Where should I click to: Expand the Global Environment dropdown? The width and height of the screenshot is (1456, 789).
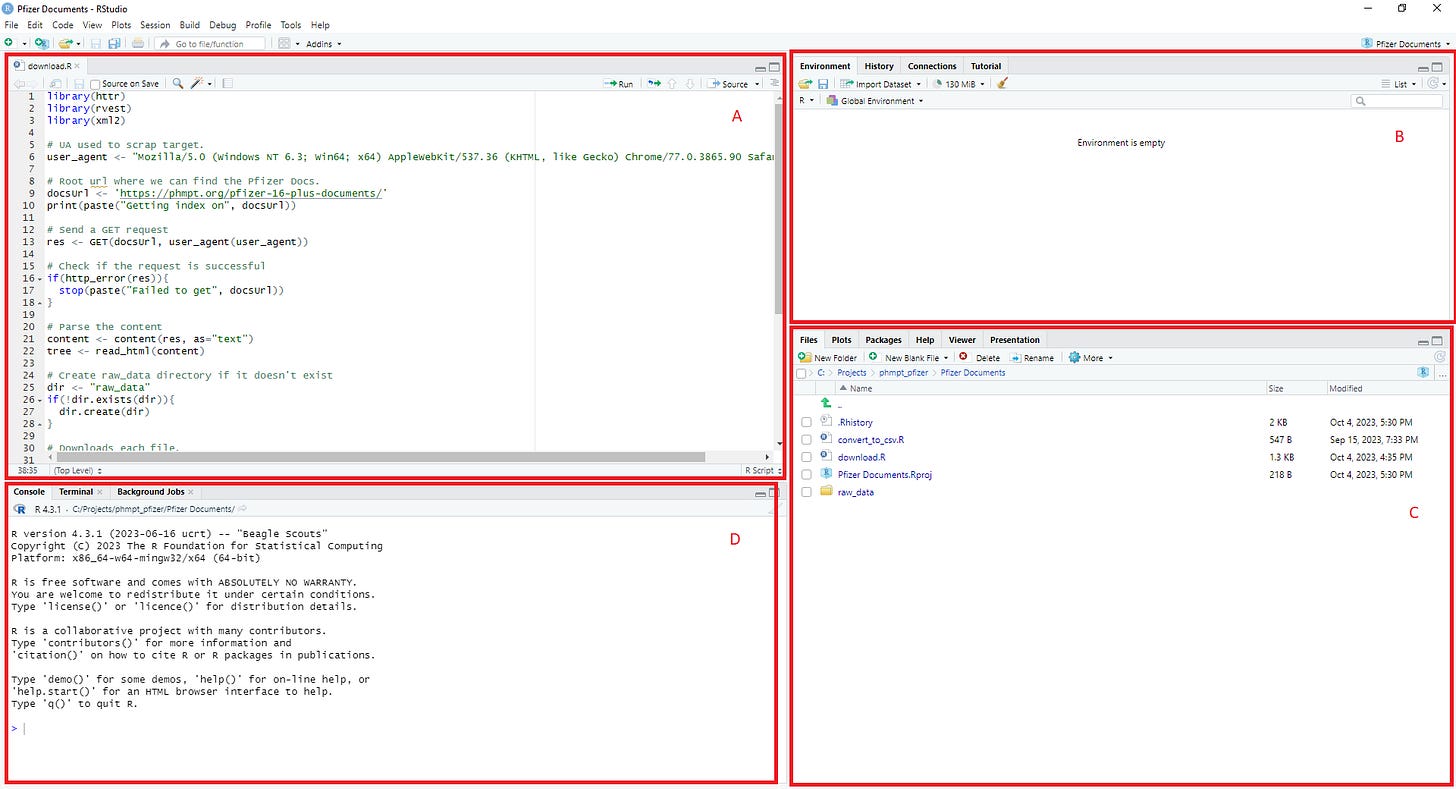[x=875, y=101]
